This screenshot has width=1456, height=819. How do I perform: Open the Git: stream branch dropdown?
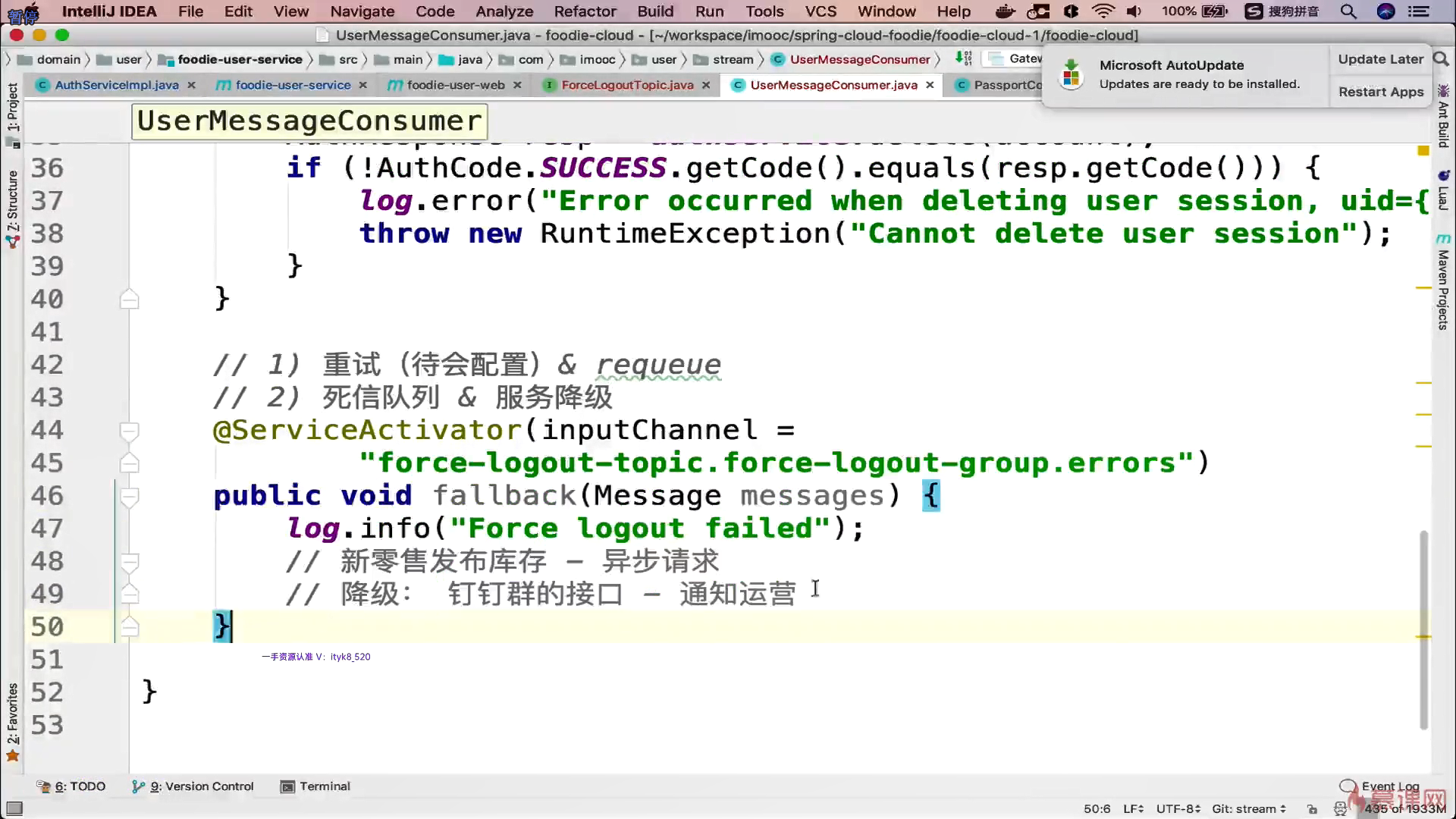pos(1248,808)
